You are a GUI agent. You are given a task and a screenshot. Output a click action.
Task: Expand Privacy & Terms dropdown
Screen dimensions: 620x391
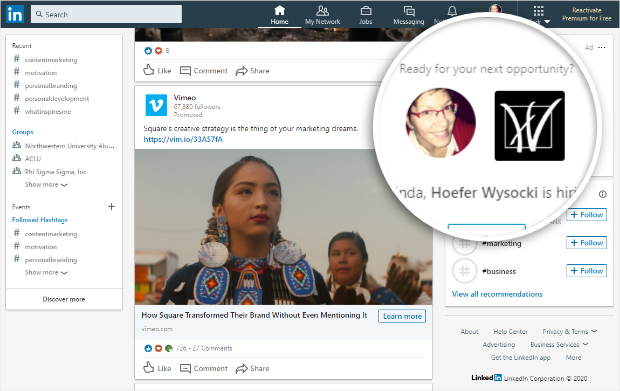(x=569, y=331)
